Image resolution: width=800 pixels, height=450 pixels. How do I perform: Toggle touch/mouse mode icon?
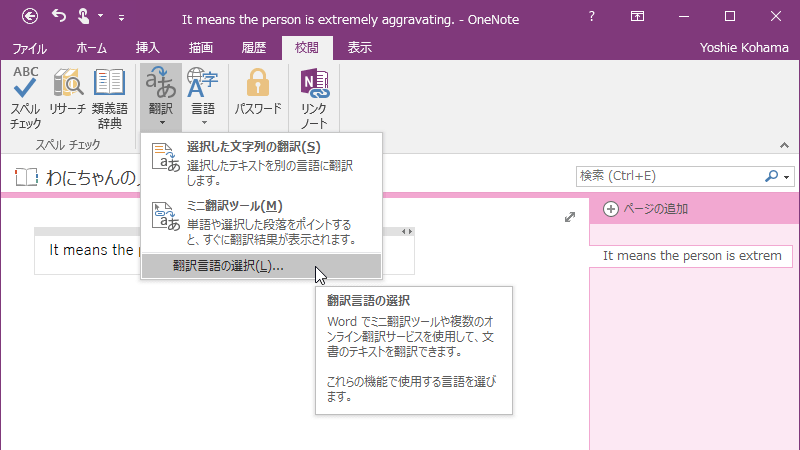point(84,16)
